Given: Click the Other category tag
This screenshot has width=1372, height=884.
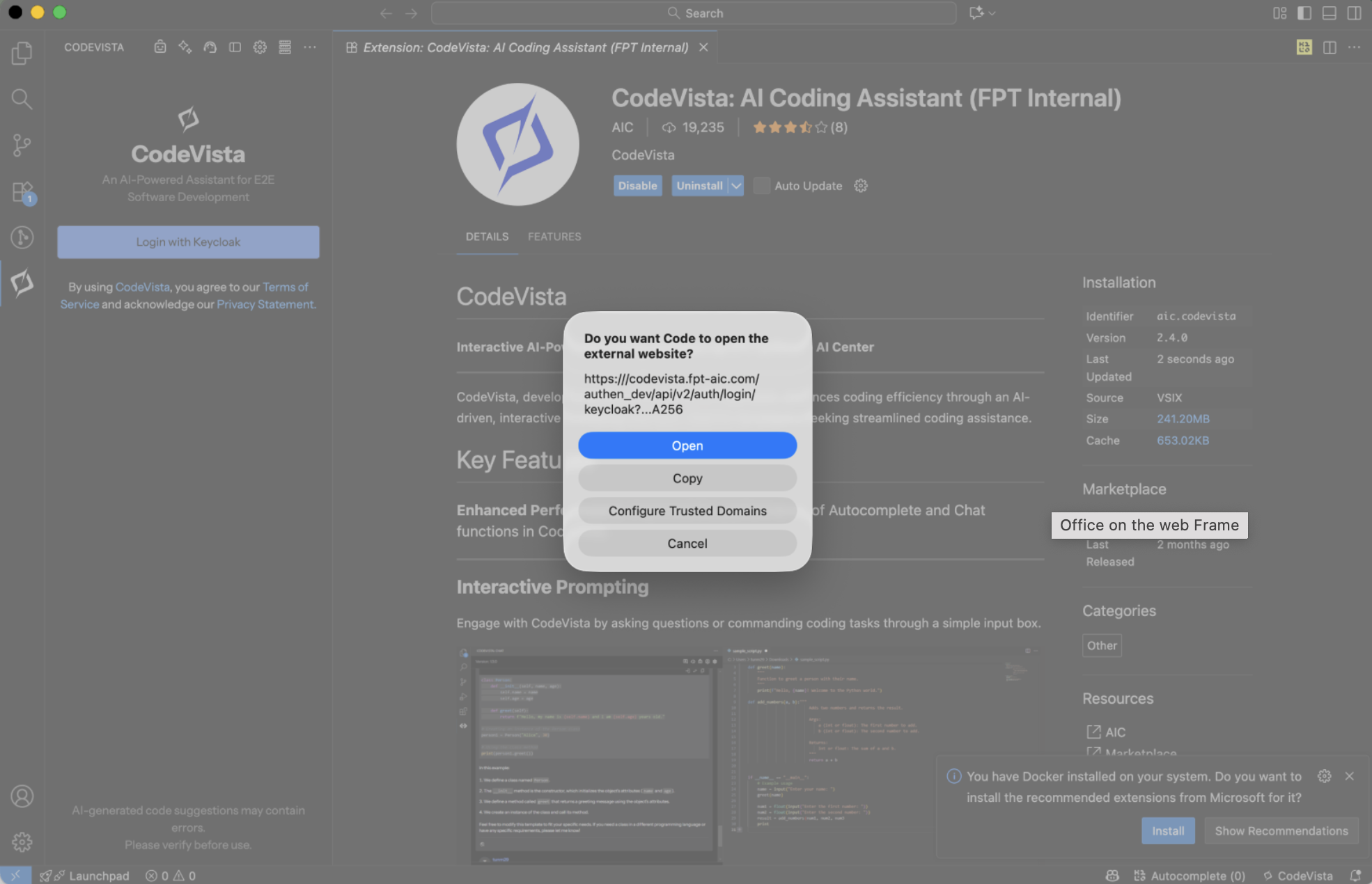Looking at the screenshot, I should tap(1102, 645).
